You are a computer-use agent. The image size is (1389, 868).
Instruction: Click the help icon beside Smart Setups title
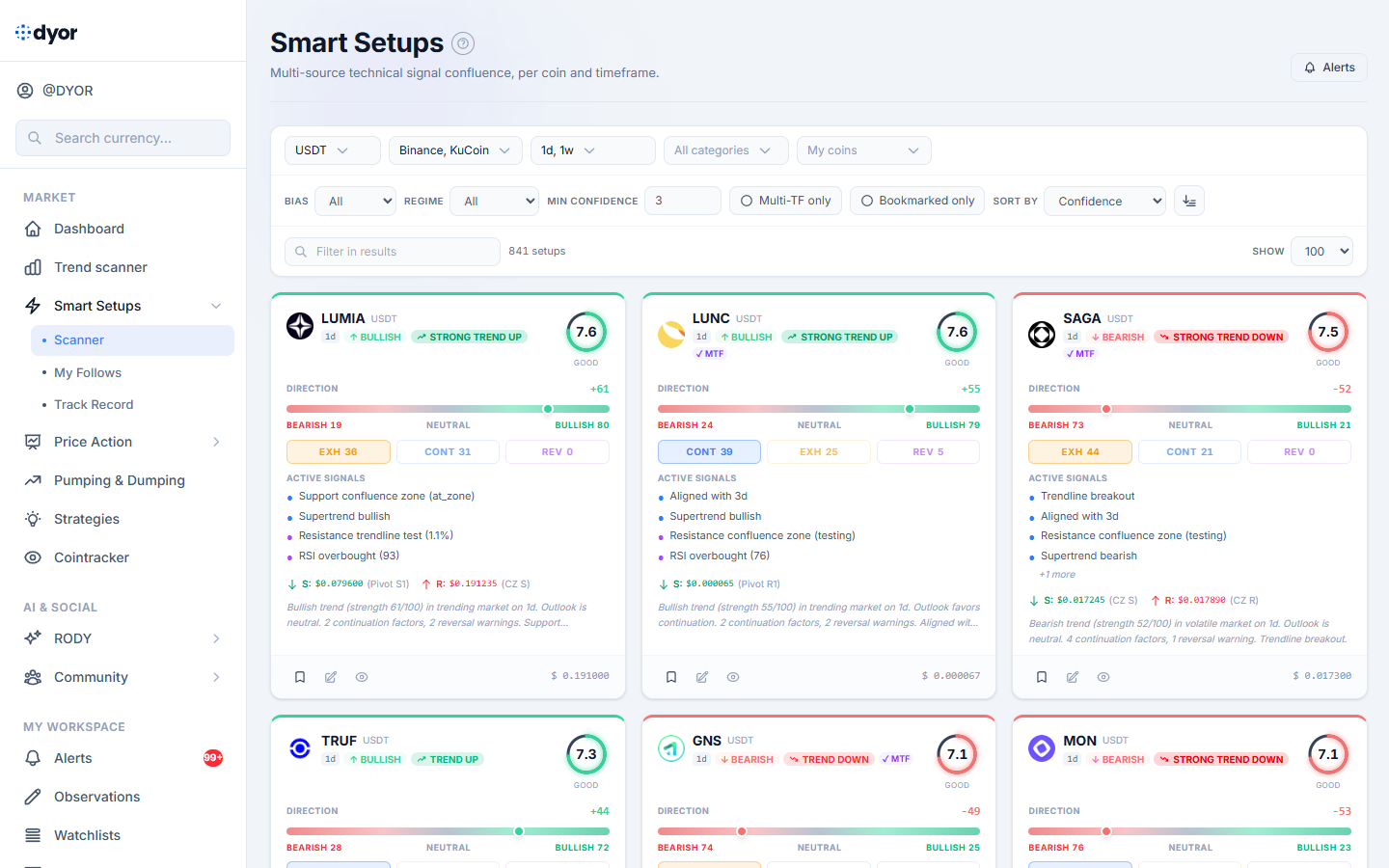[463, 43]
